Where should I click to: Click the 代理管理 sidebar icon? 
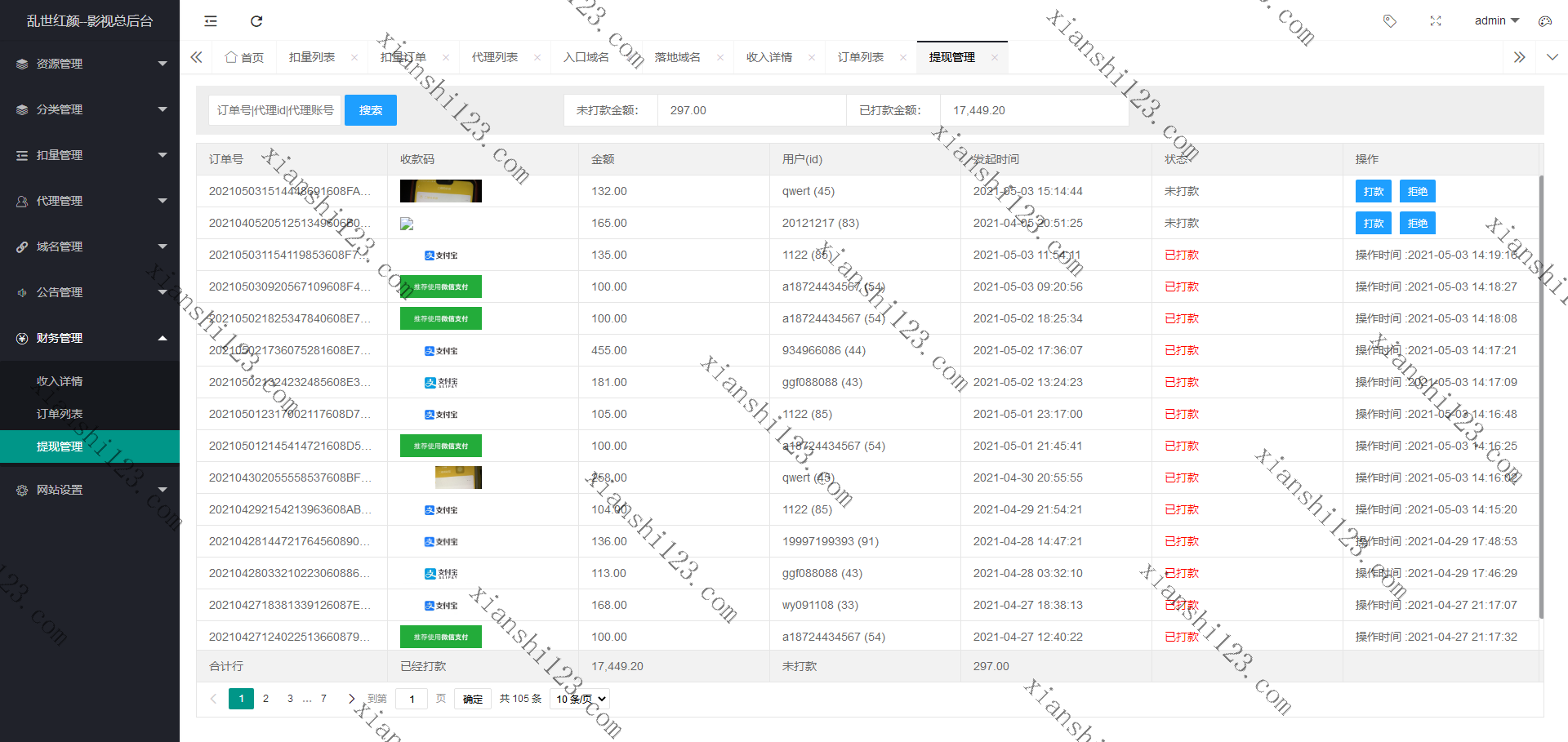pyautogui.click(x=22, y=201)
